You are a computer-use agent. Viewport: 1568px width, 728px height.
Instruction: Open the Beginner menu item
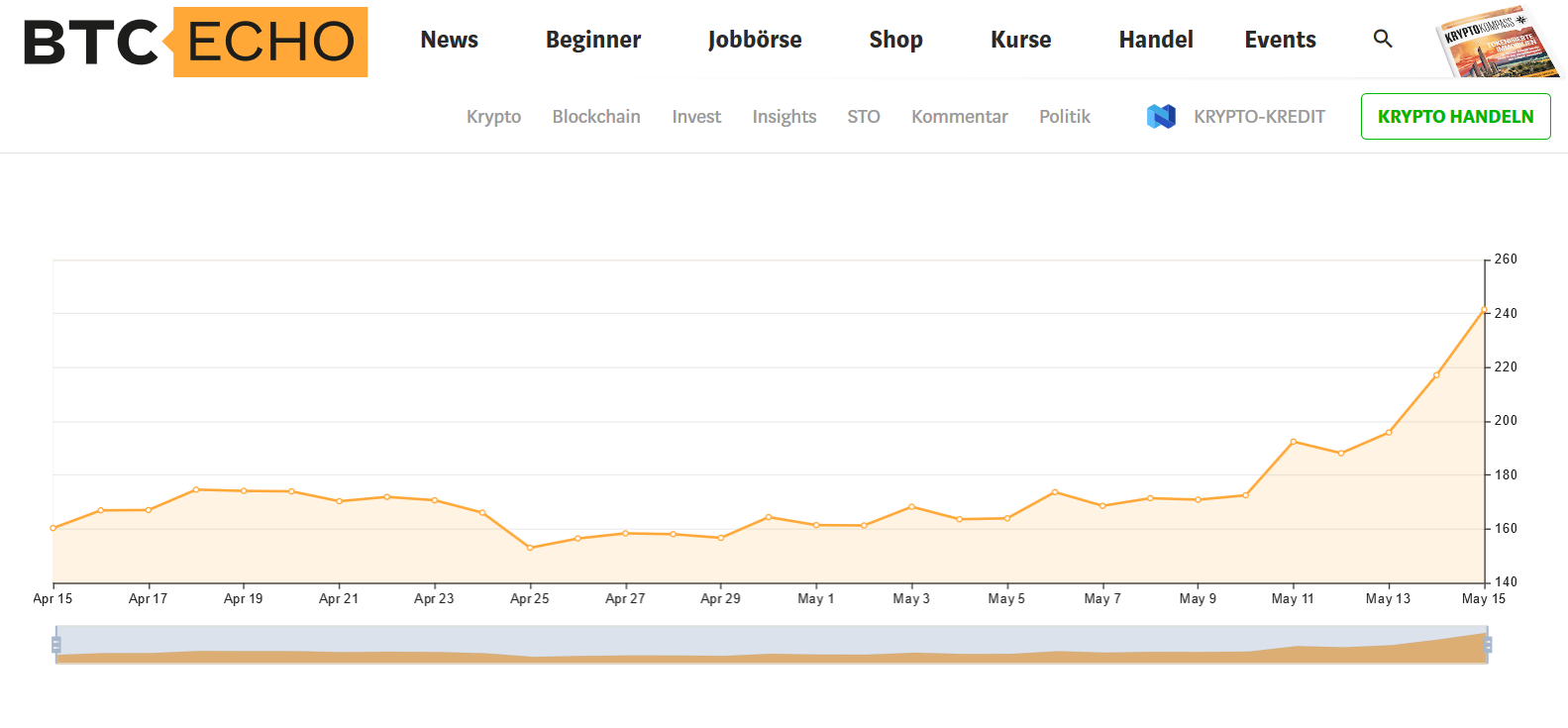tap(593, 40)
